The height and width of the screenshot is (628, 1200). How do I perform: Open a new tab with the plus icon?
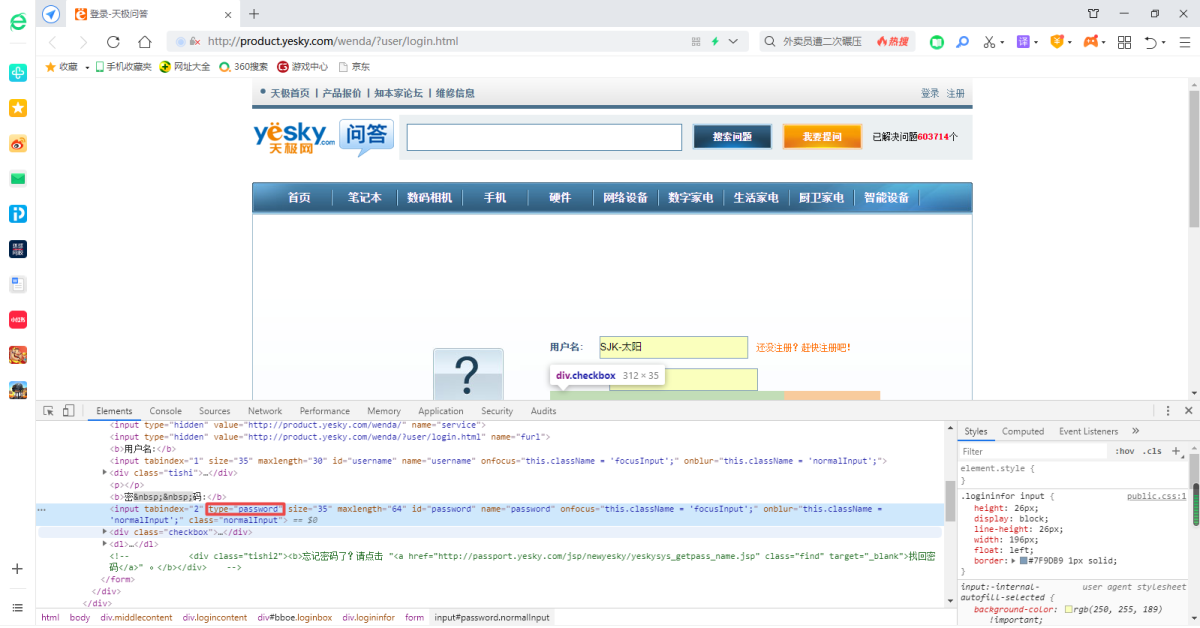[x=254, y=14]
